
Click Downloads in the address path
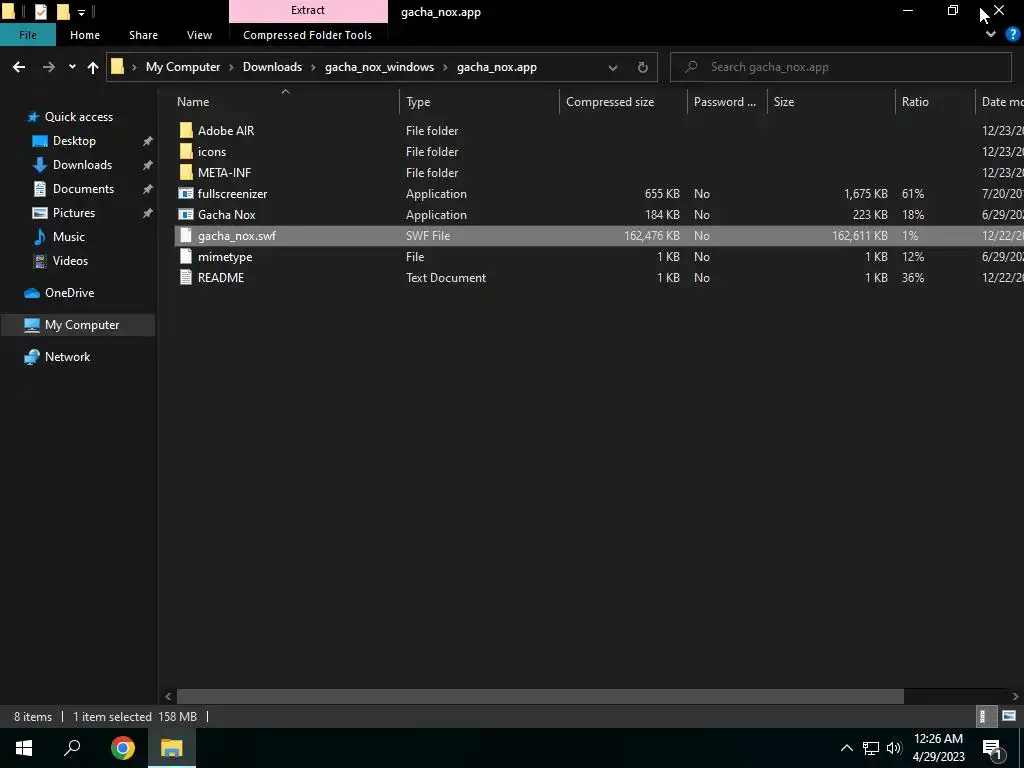point(272,67)
